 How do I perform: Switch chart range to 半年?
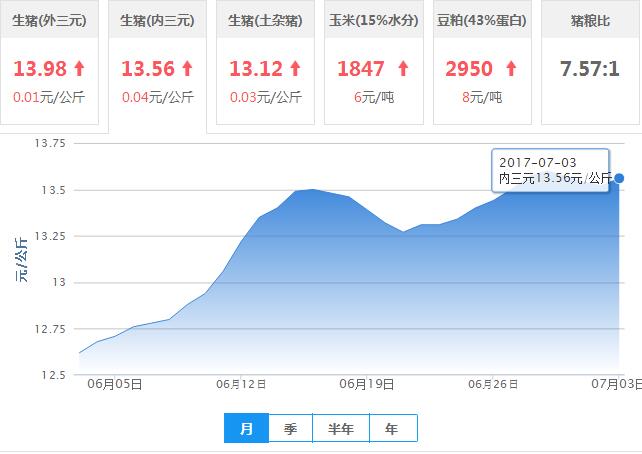tap(341, 428)
